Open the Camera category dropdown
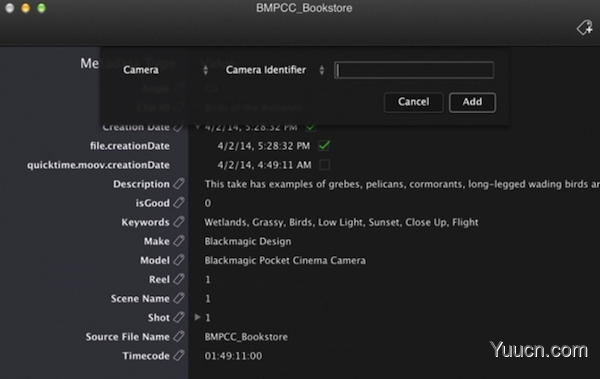600x379 pixels. (165, 70)
